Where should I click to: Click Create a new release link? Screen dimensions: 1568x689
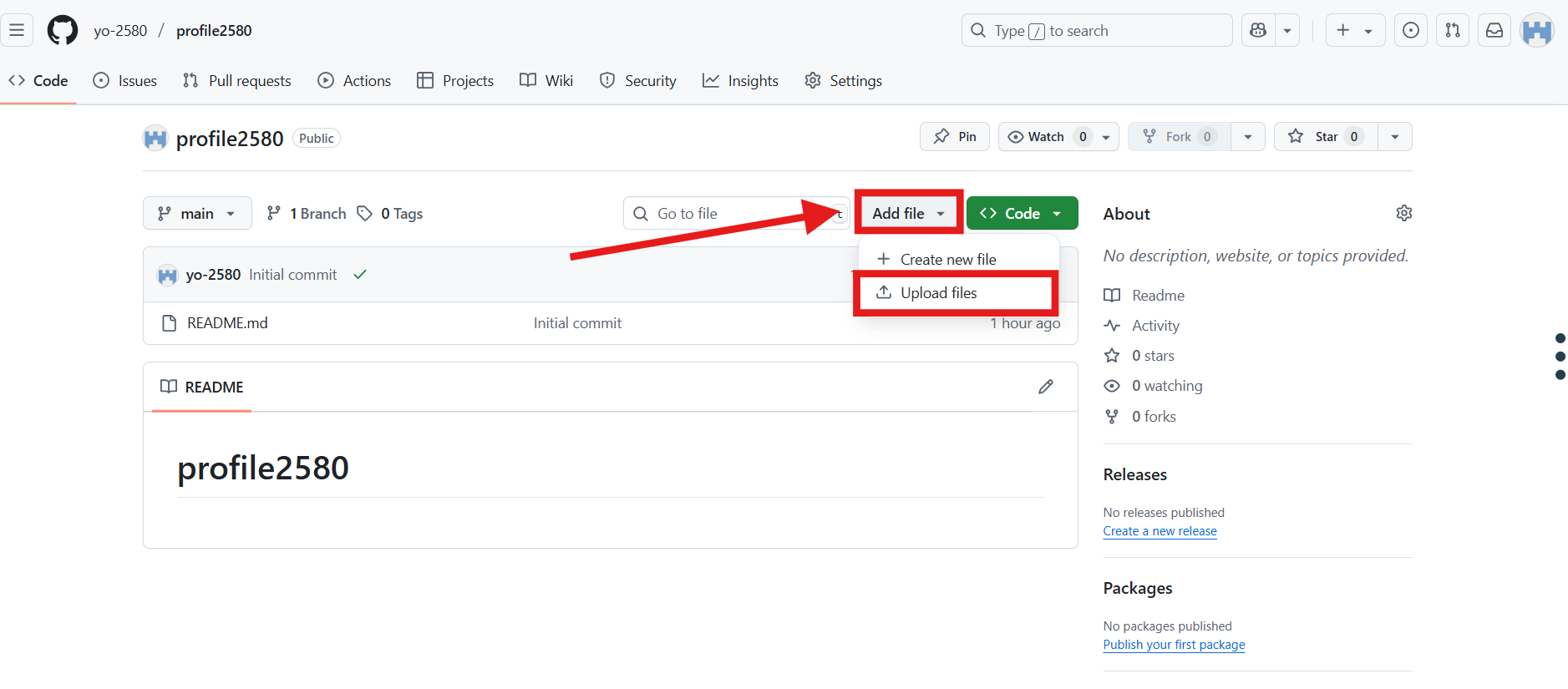1160,531
